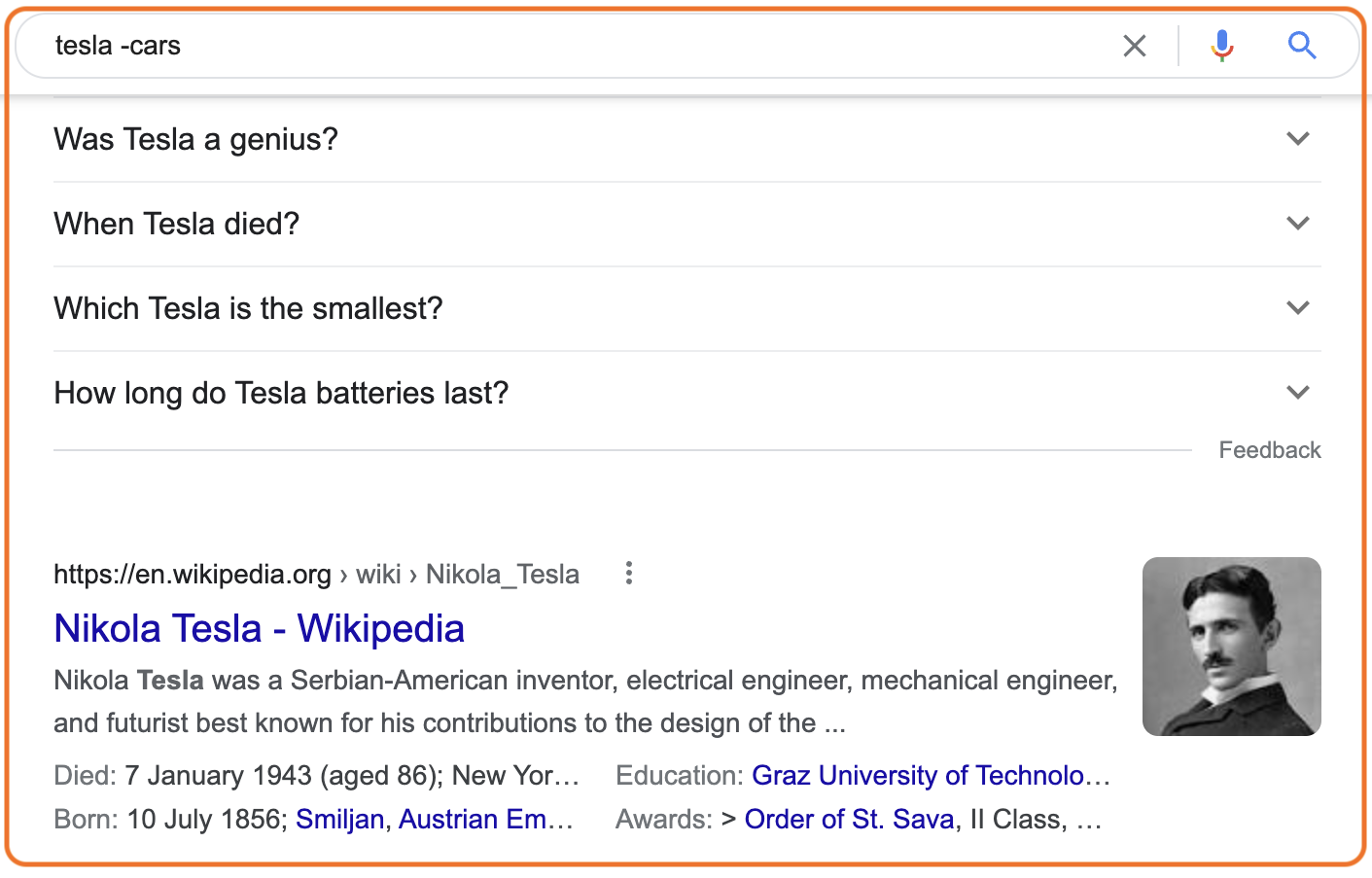
Task: Open the Nikola Tesla portrait thumbnail
Action: tap(1232, 647)
